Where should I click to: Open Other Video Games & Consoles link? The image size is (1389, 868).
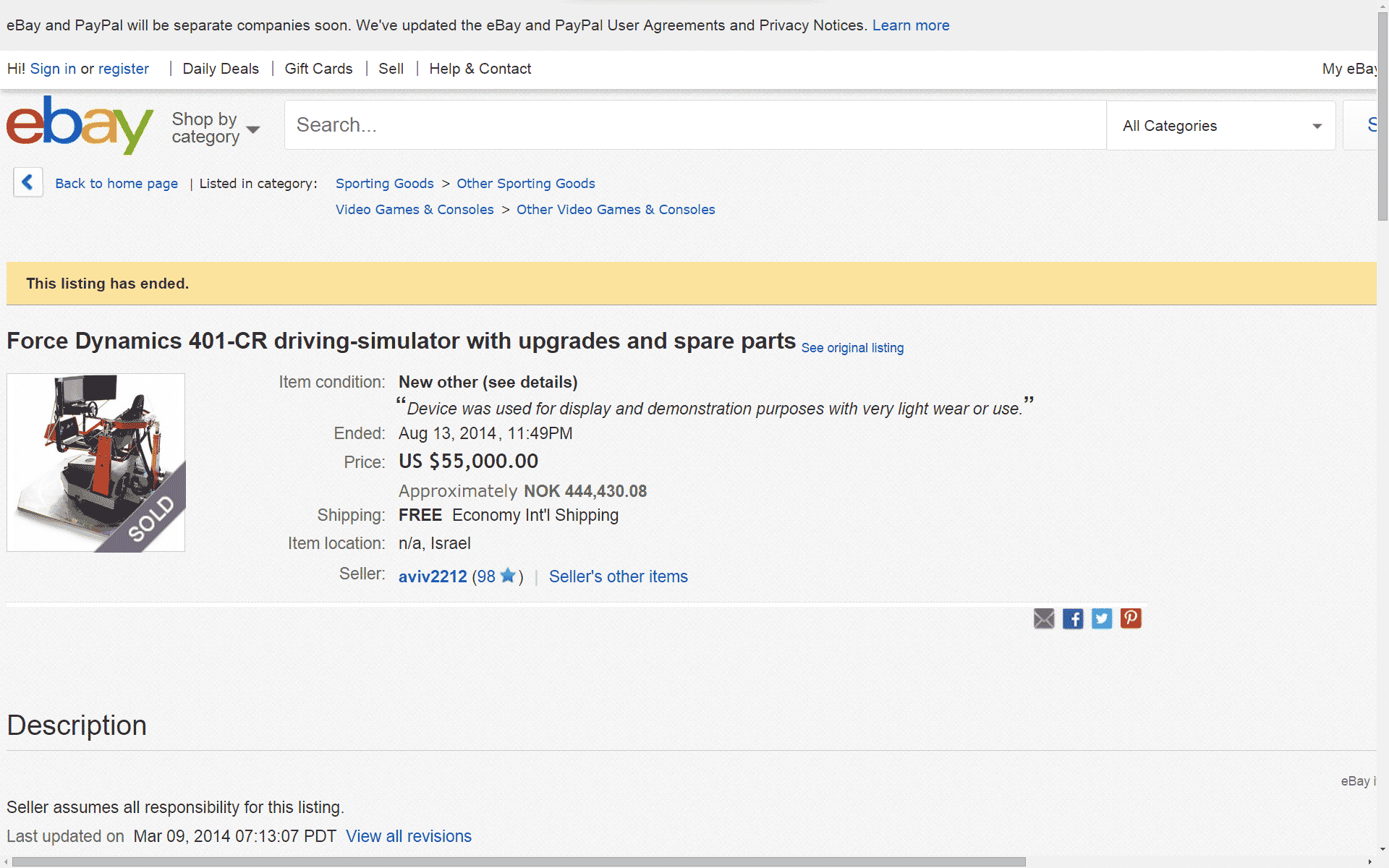point(616,210)
